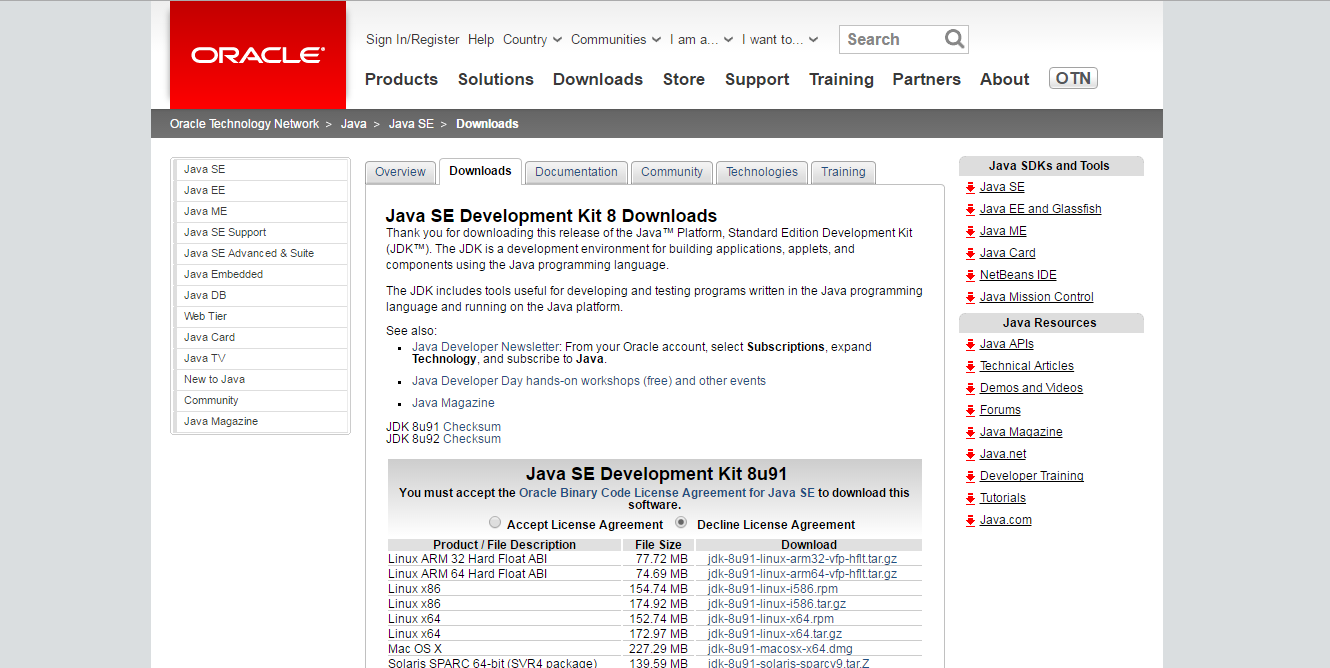The width and height of the screenshot is (1330, 668).
Task: Select Java Embedded in left menu
Action: pyautogui.click(x=223, y=274)
